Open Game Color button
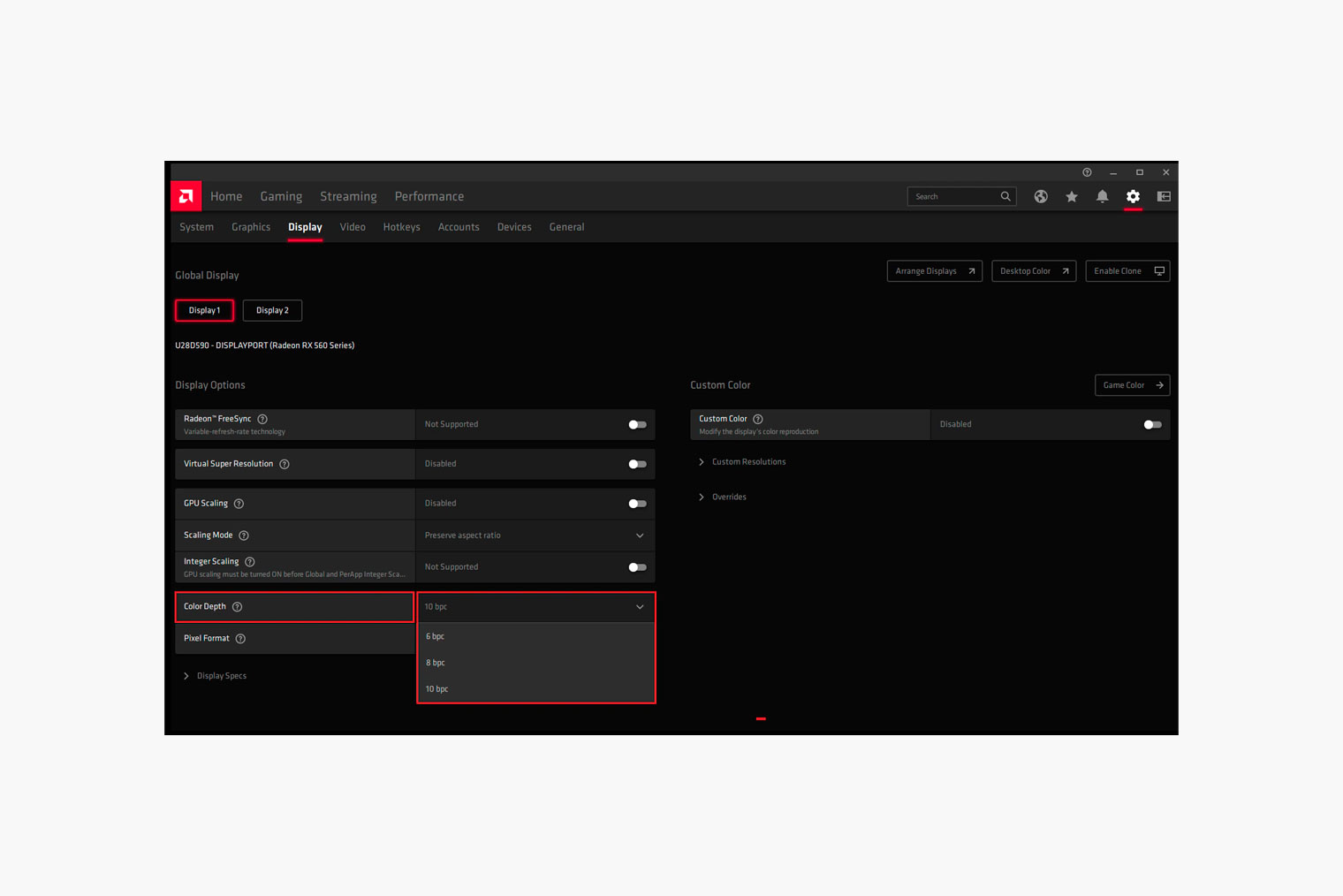This screenshot has width=1343, height=896. point(1132,385)
